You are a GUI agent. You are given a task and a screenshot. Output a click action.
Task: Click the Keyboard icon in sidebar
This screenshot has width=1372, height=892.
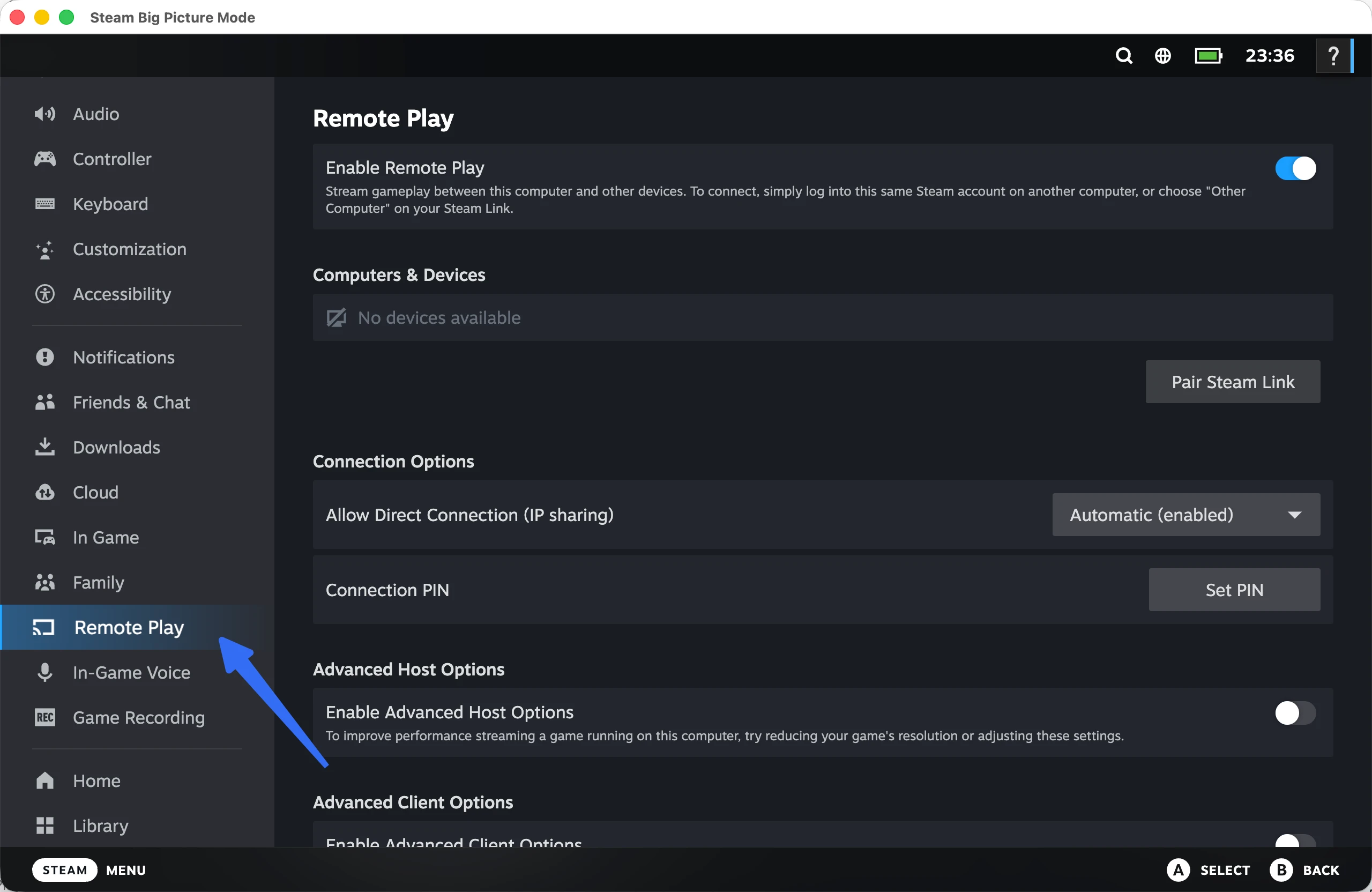pyautogui.click(x=45, y=204)
